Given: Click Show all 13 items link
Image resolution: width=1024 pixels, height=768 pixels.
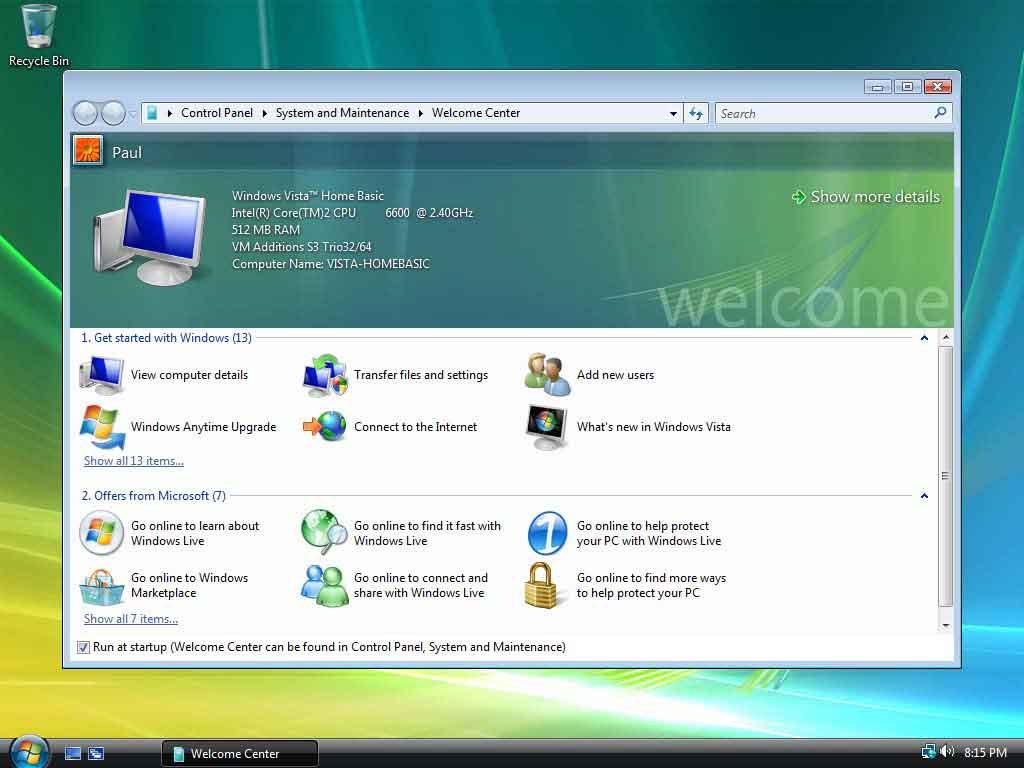Looking at the screenshot, I should click(133, 461).
